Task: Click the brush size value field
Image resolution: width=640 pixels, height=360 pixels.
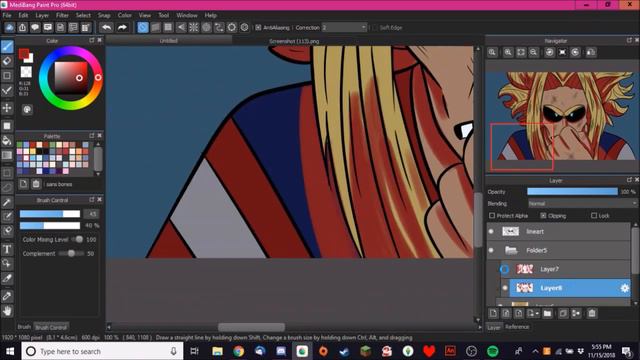Action: point(92,214)
